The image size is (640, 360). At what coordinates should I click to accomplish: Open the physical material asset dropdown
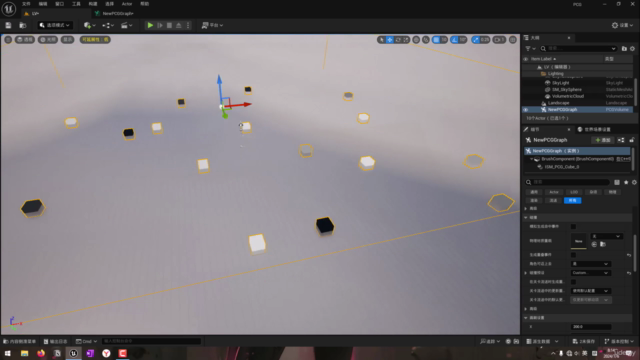[606, 236]
